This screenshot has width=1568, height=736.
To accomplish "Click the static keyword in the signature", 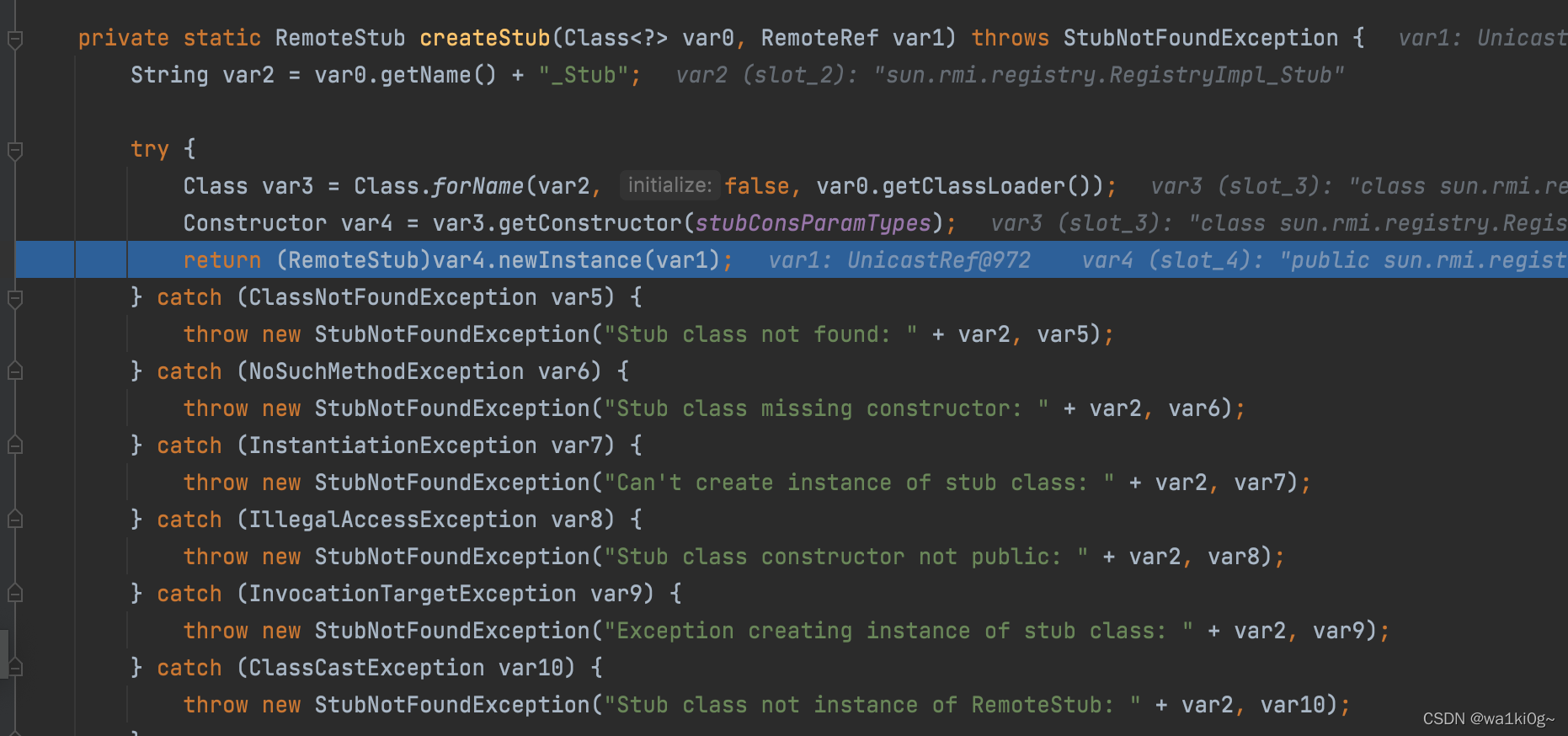I will tap(222, 38).
